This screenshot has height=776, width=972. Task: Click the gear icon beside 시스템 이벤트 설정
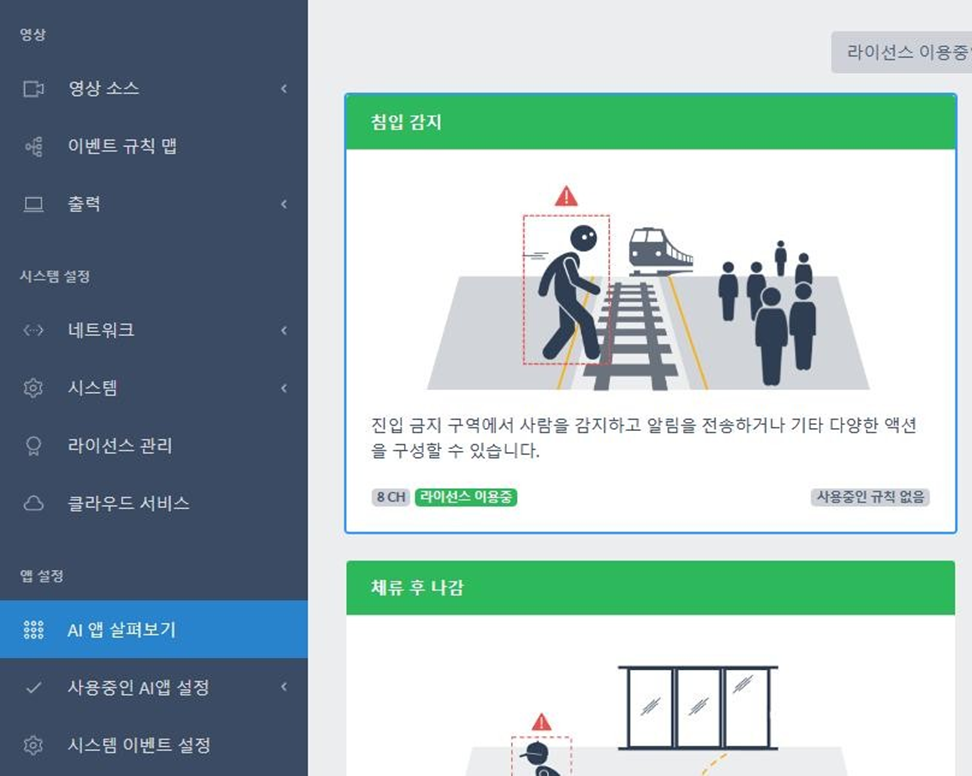point(33,744)
